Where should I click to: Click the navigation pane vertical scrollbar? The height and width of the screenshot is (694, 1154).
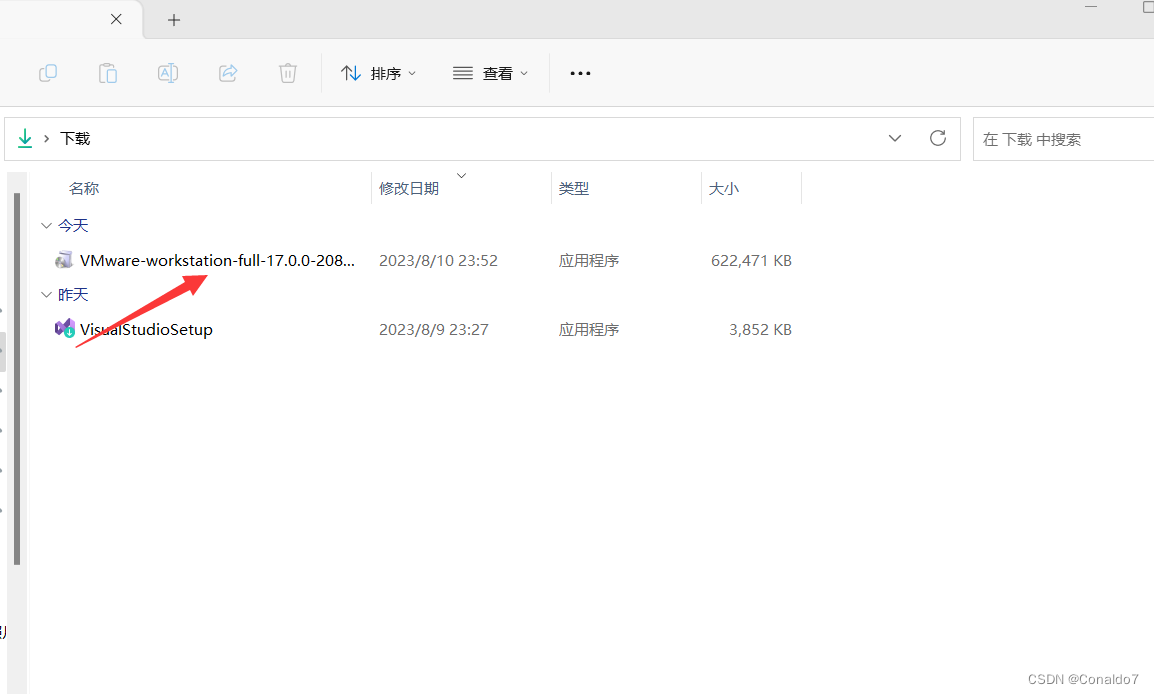17,379
